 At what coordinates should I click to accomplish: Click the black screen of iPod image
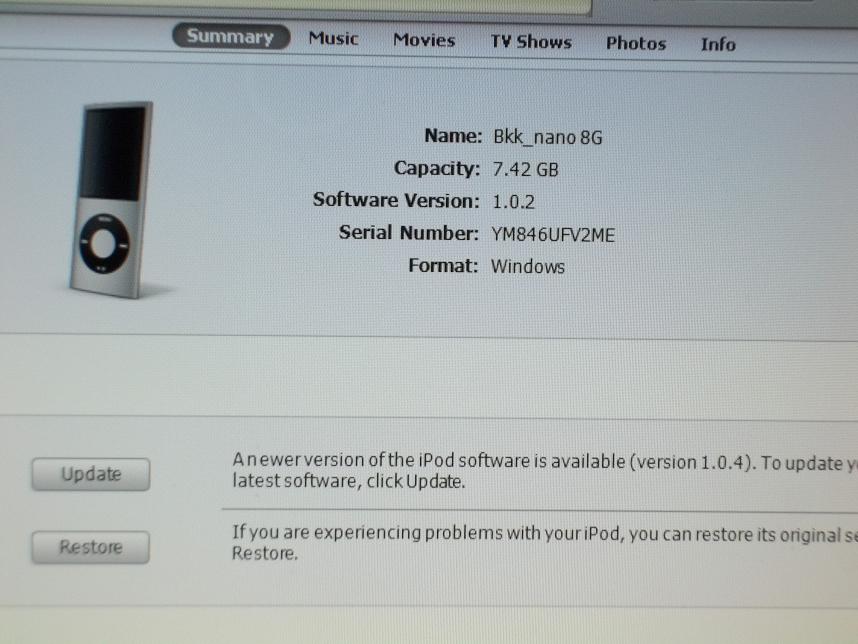click(112, 153)
